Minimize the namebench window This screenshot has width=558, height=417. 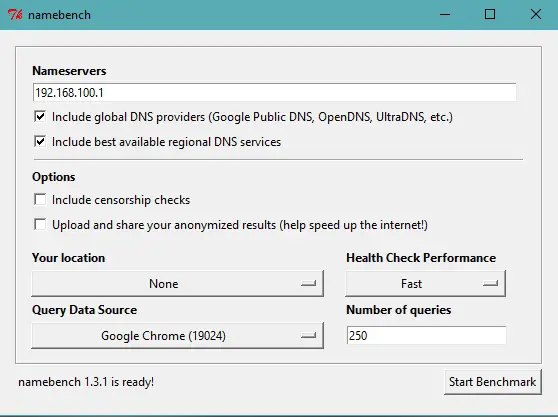pos(445,15)
